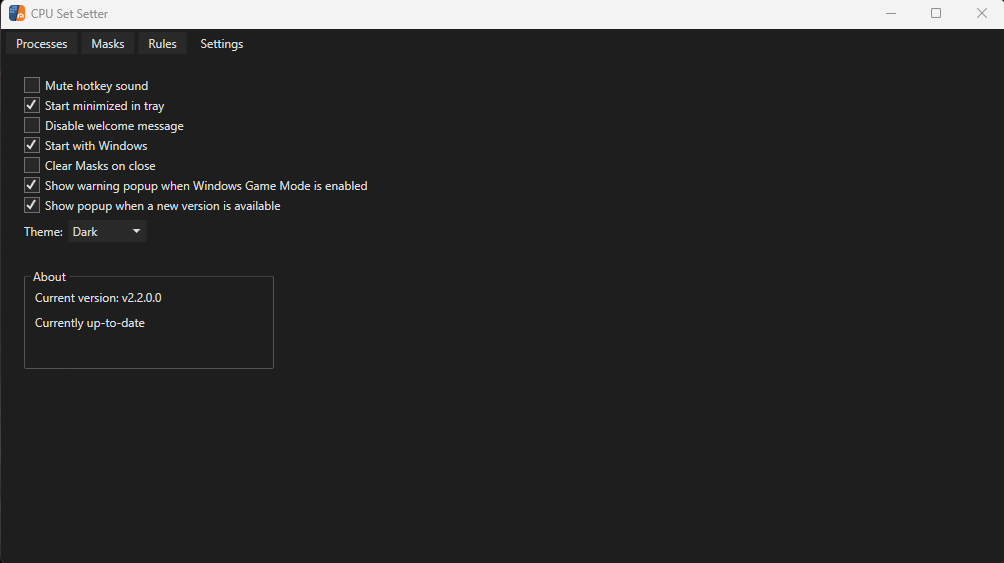Minimize the CPU Set Setter window
The image size is (1004, 563).
[x=891, y=13]
